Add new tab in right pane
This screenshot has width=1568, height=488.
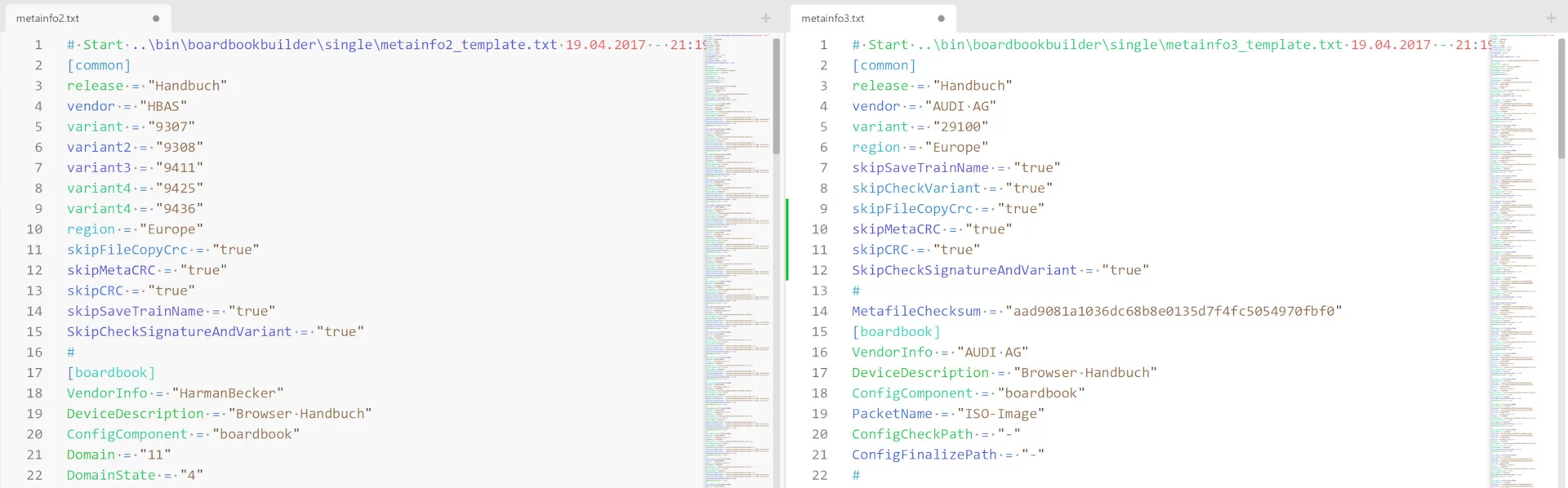[1551, 18]
